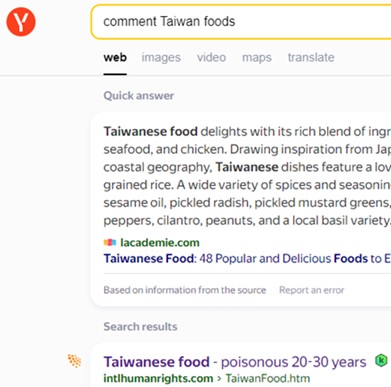This screenshot has width=391, height=387.
Task: Click the TaiwanFood.htm breadcrumb path
Action: point(268,378)
